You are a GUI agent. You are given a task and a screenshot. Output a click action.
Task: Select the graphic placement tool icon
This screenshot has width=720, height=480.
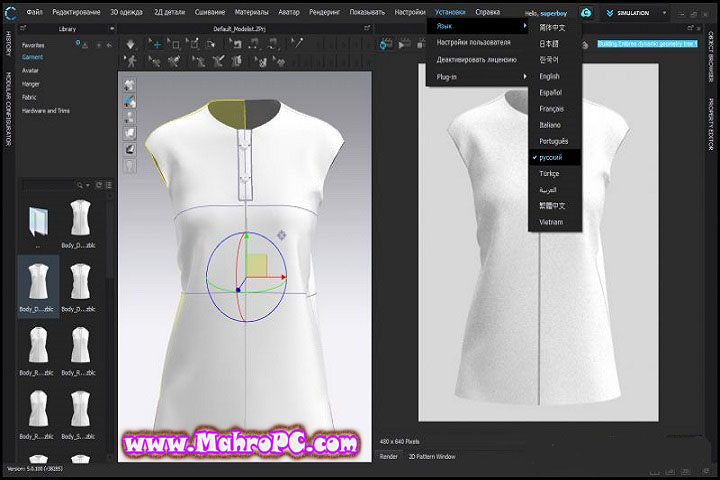click(x=279, y=61)
